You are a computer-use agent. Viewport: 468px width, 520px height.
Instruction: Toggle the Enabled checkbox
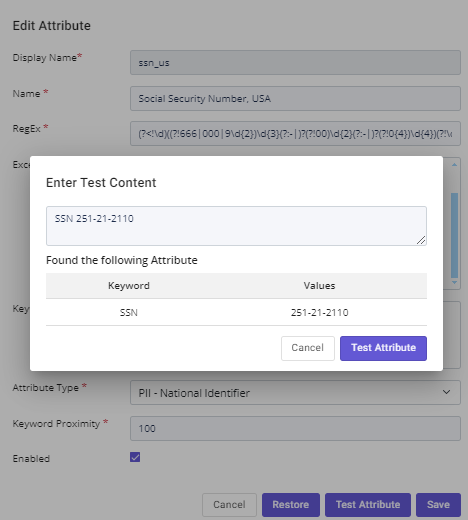click(135, 457)
